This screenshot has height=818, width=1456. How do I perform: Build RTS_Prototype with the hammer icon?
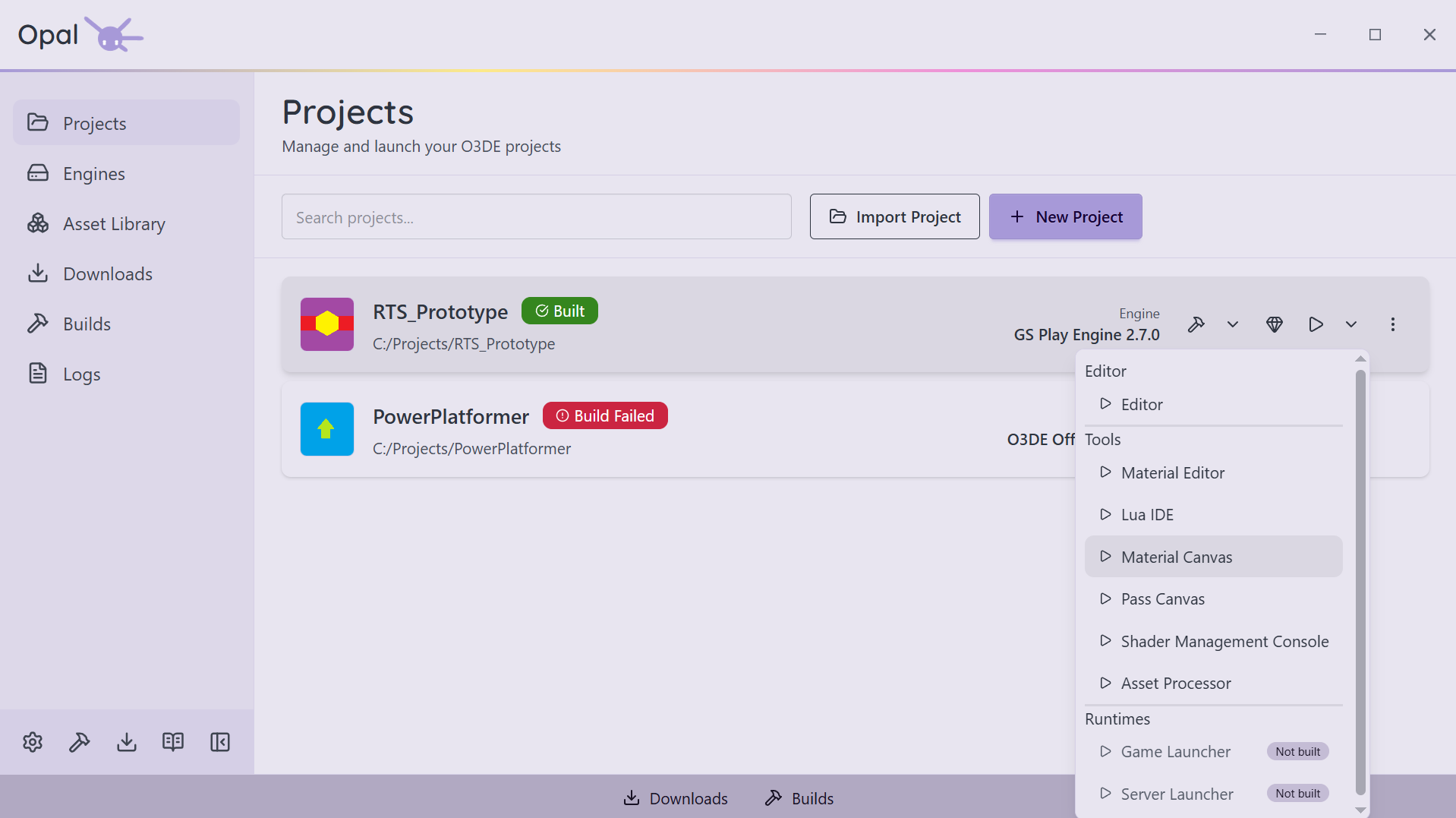pyautogui.click(x=1196, y=324)
